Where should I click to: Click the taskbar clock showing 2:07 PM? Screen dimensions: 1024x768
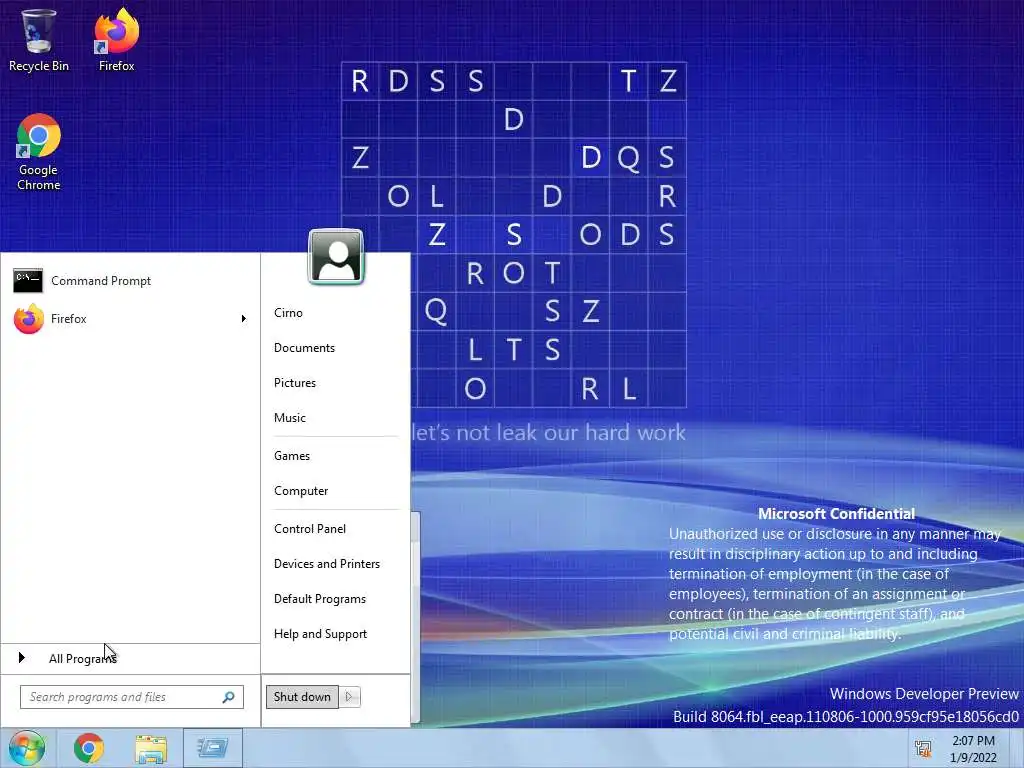(973, 749)
